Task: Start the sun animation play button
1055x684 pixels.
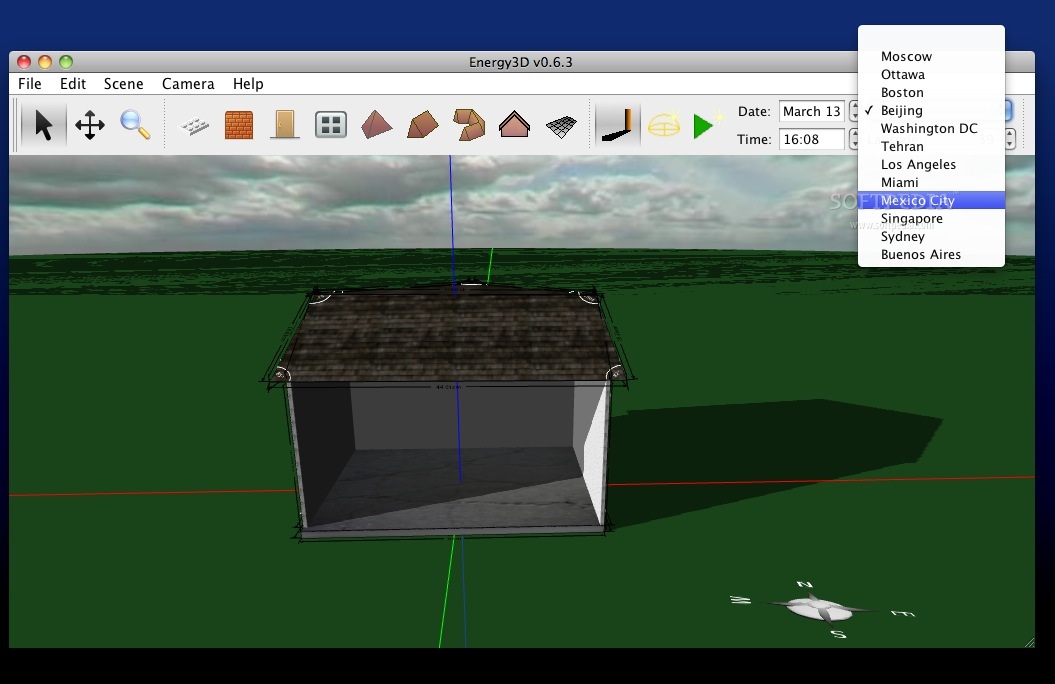Action: pyautogui.click(x=706, y=125)
